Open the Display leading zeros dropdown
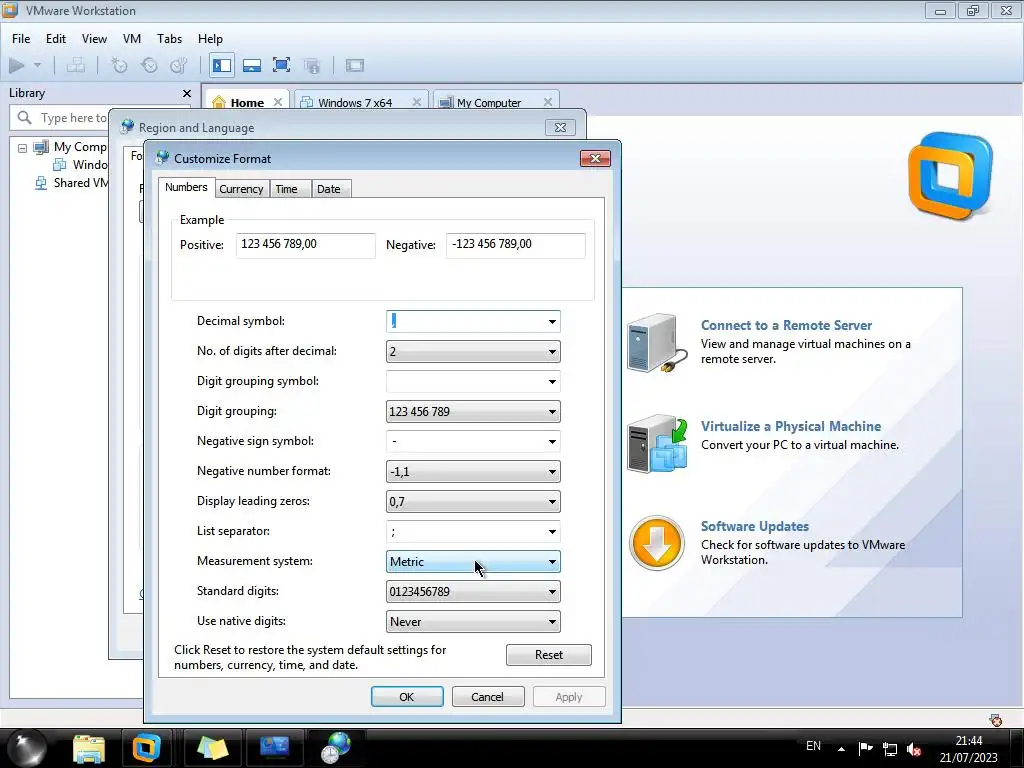Screen dimensions: 1024x768 (x=473, y=502)
